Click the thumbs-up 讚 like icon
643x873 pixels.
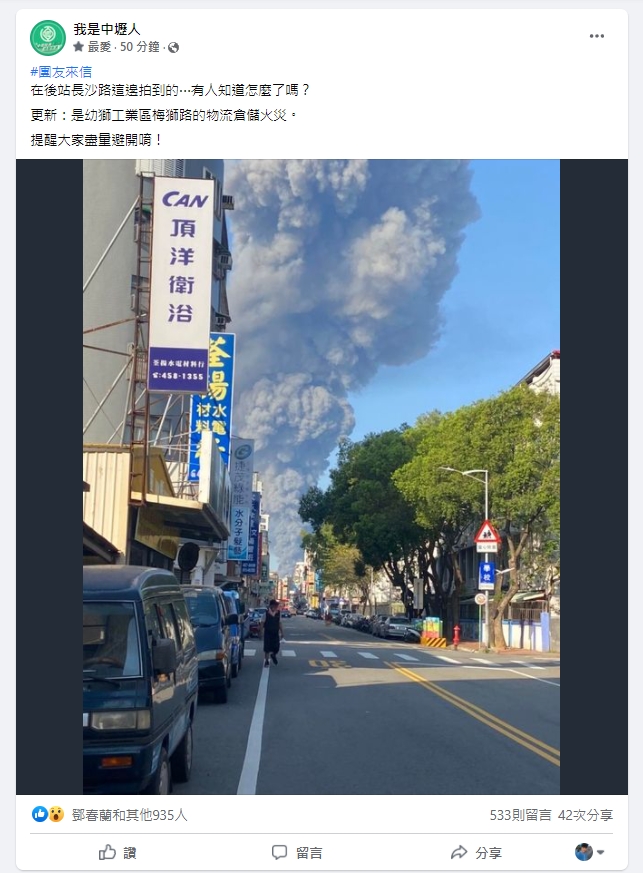[x=107, y=852]
